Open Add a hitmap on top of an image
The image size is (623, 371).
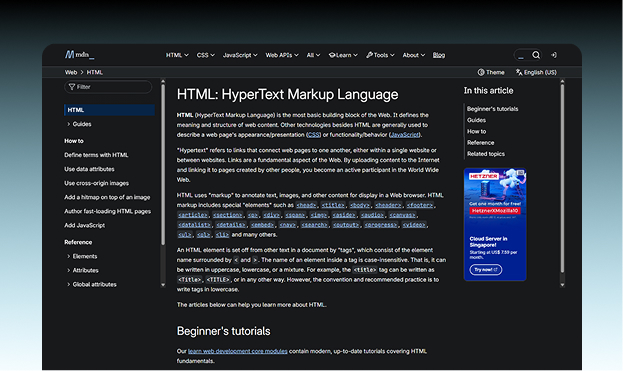click(107, 197)
